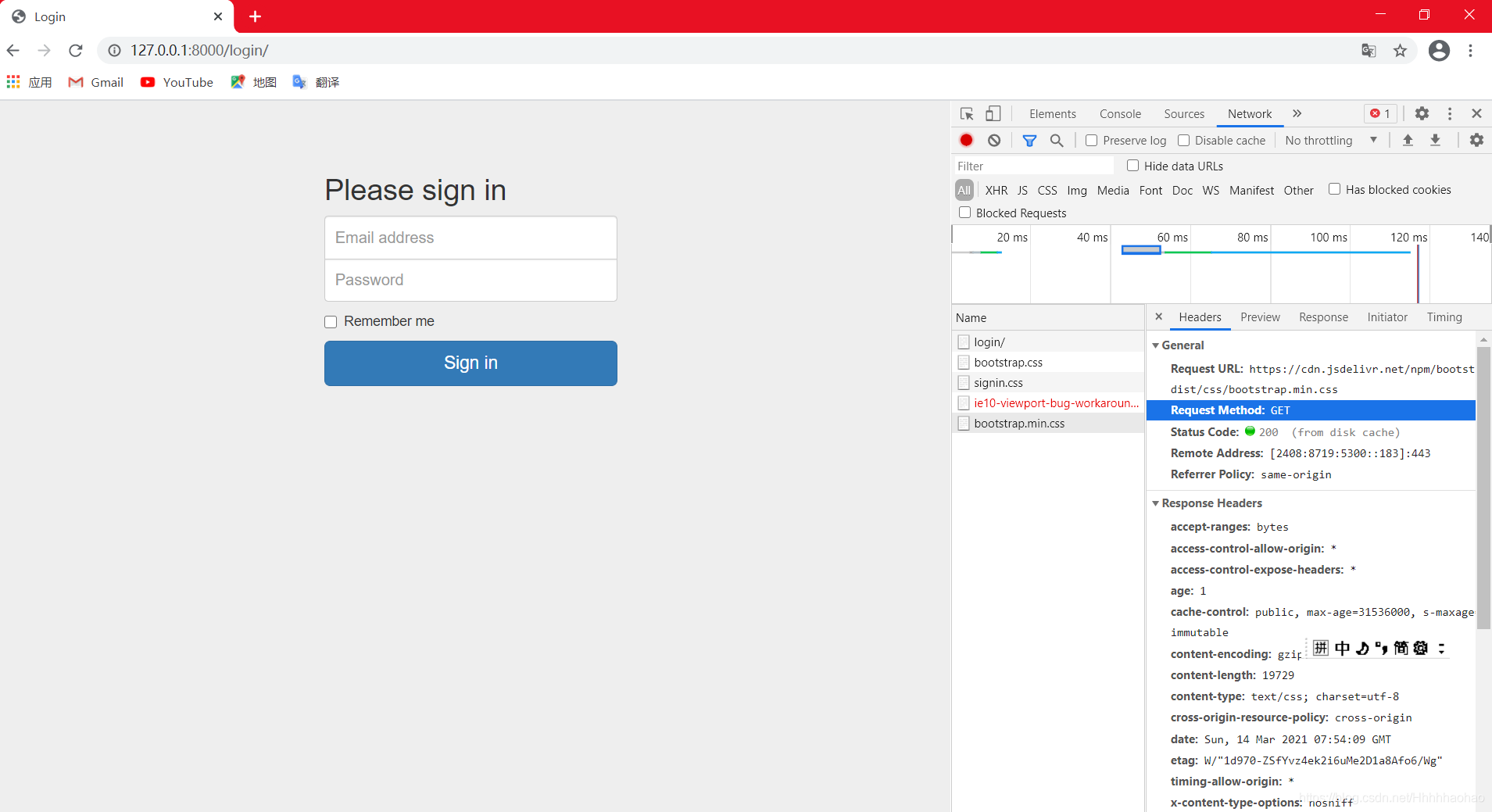Viewport: 1492px width, 812px height.
Task: Check Blocked Requests
Action: point(964,213)
